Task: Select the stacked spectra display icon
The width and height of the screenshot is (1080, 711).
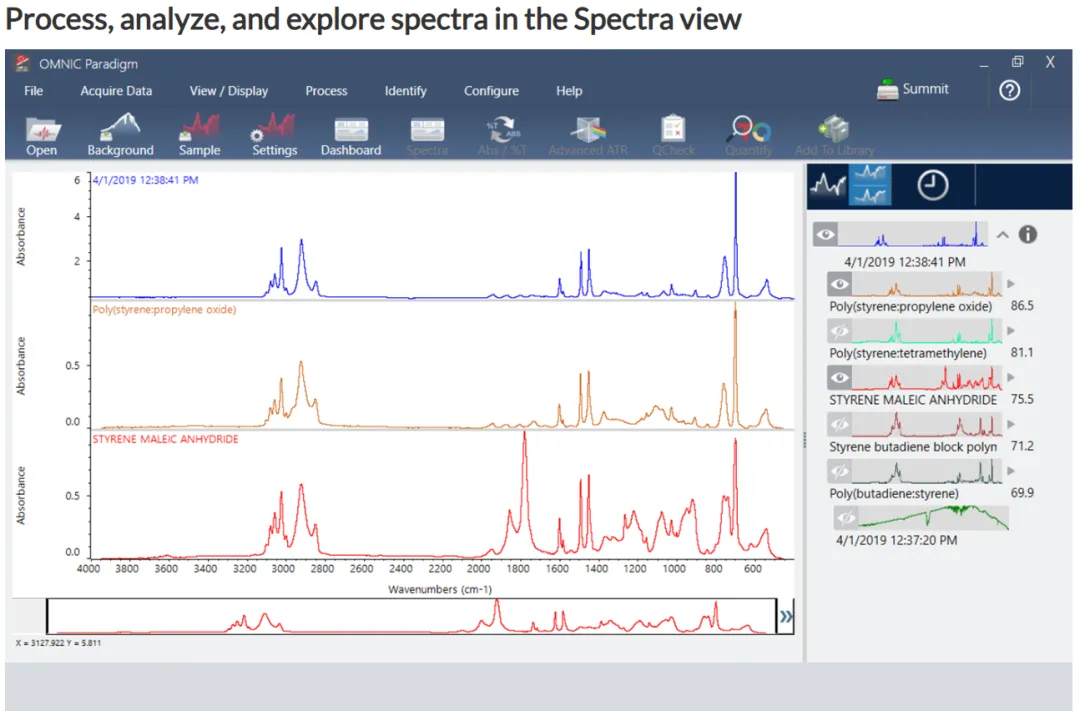Action: [869, 185]
